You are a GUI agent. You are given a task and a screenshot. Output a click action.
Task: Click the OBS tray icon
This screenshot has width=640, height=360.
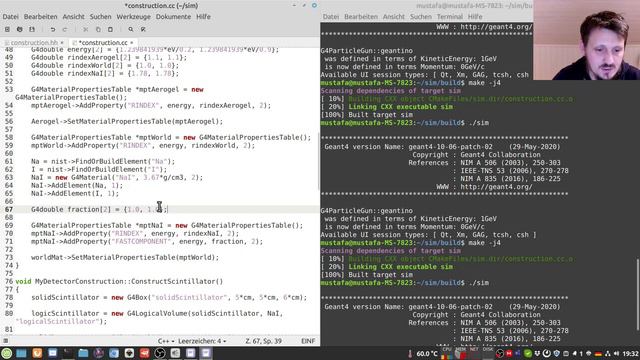pyautogui.click(x=500, y=353)
